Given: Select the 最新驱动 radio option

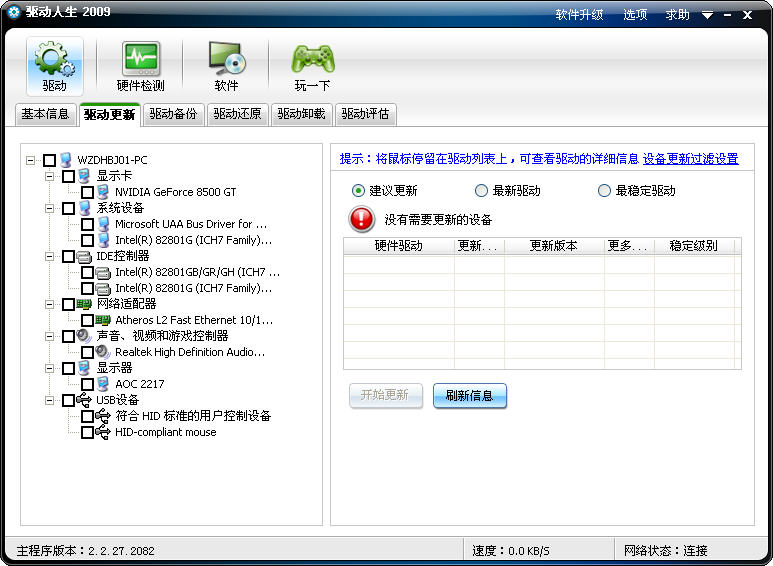Looking at the screenshot, I should tap(481, 191).
